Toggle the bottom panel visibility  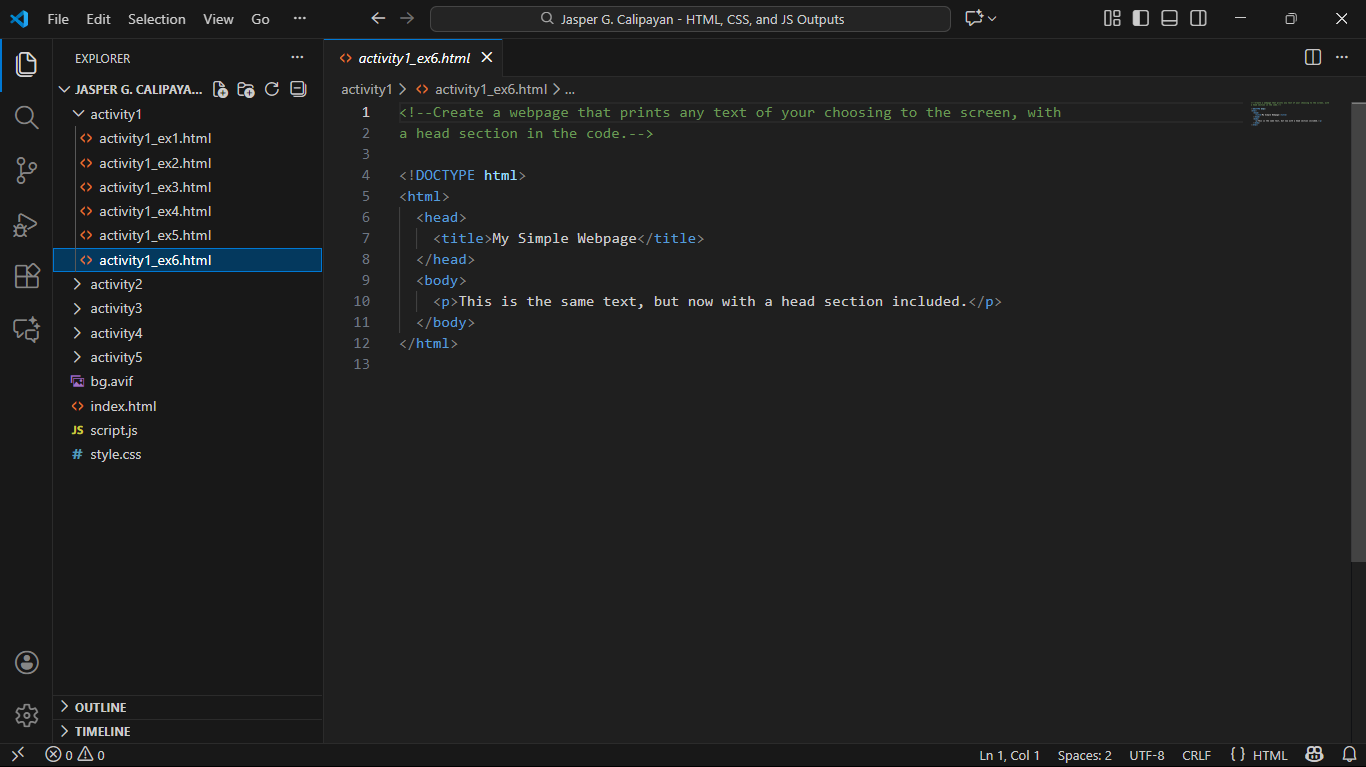coord(1169,19)
